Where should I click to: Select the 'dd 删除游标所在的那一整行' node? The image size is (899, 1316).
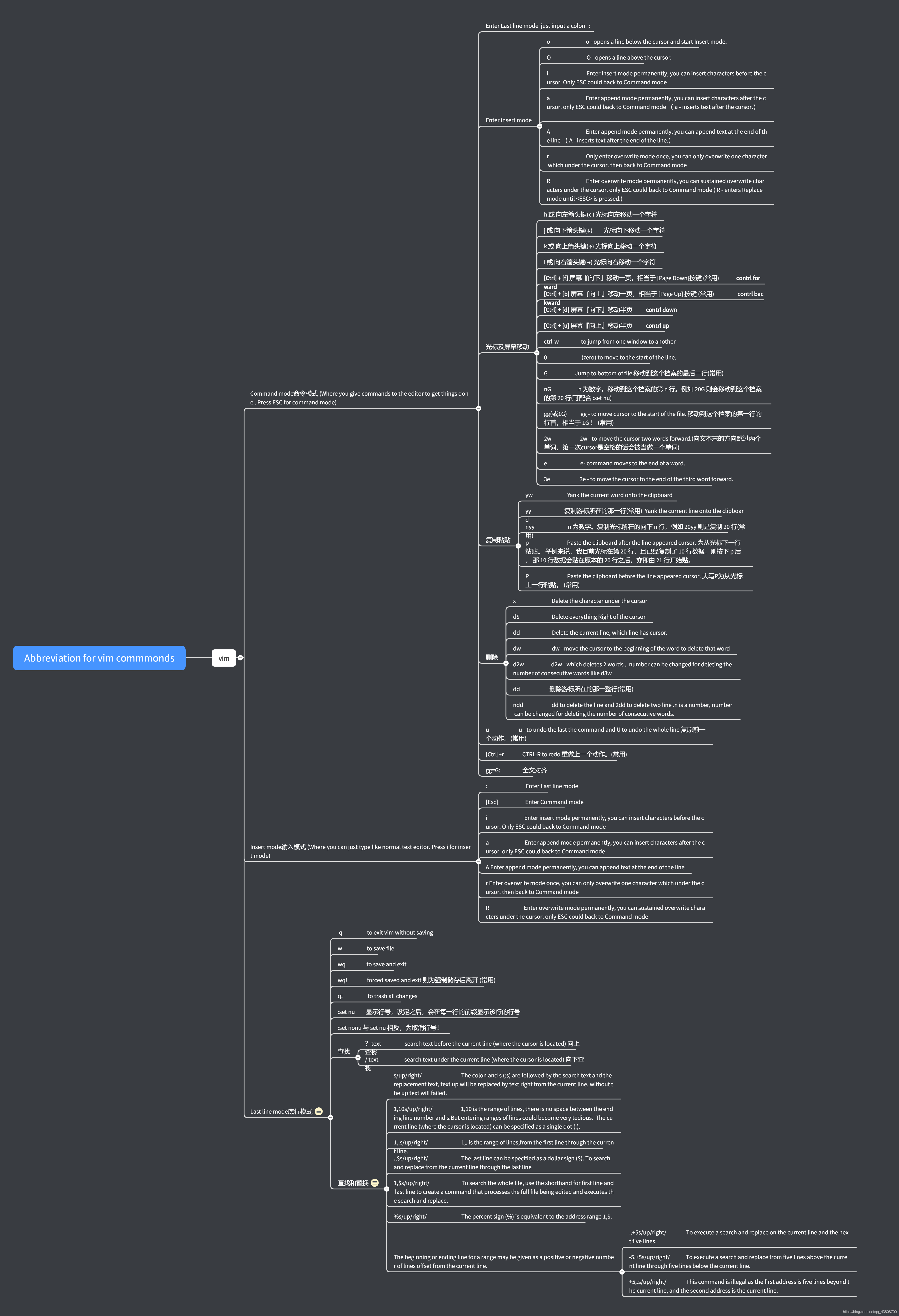tap(573, 689)
